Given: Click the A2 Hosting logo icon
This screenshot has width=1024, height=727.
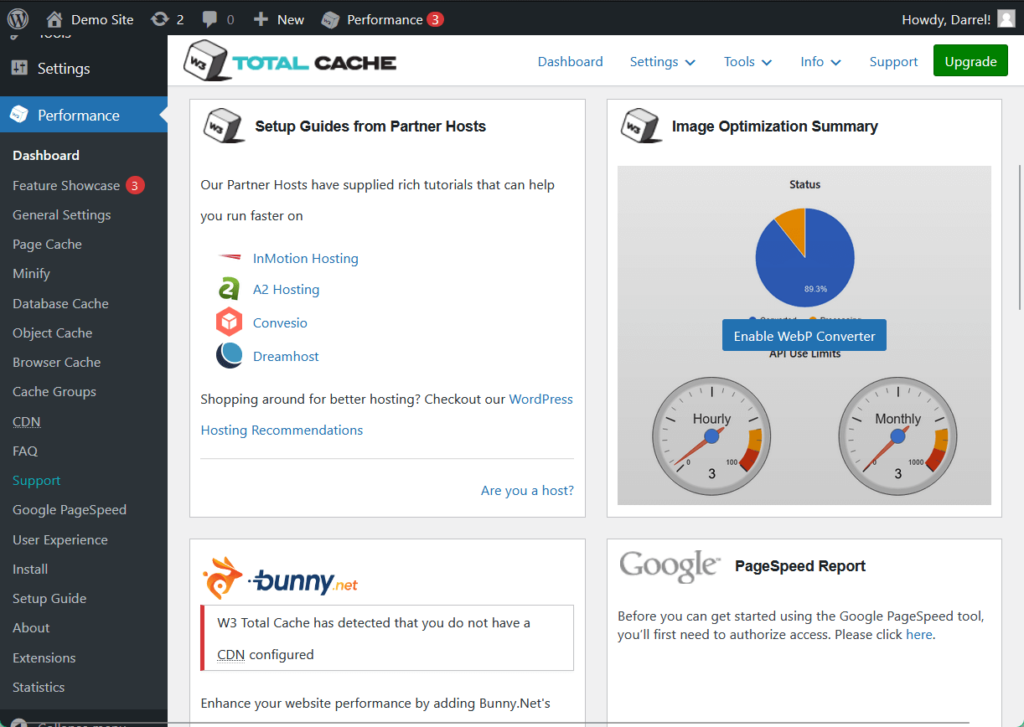Looking at the screenshot, I should pos(229,288).
